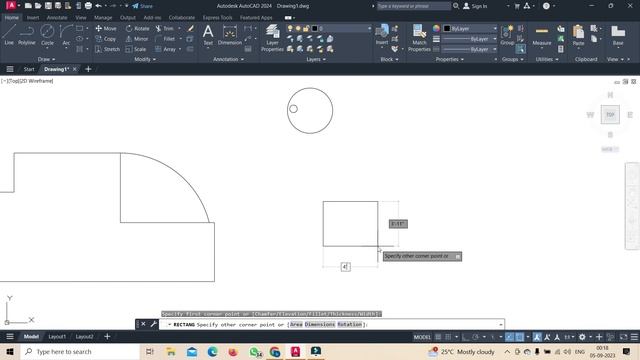Screen dimensions: 640x360
Task: Click the object color wheel icon
Action: tap(436, 29)
